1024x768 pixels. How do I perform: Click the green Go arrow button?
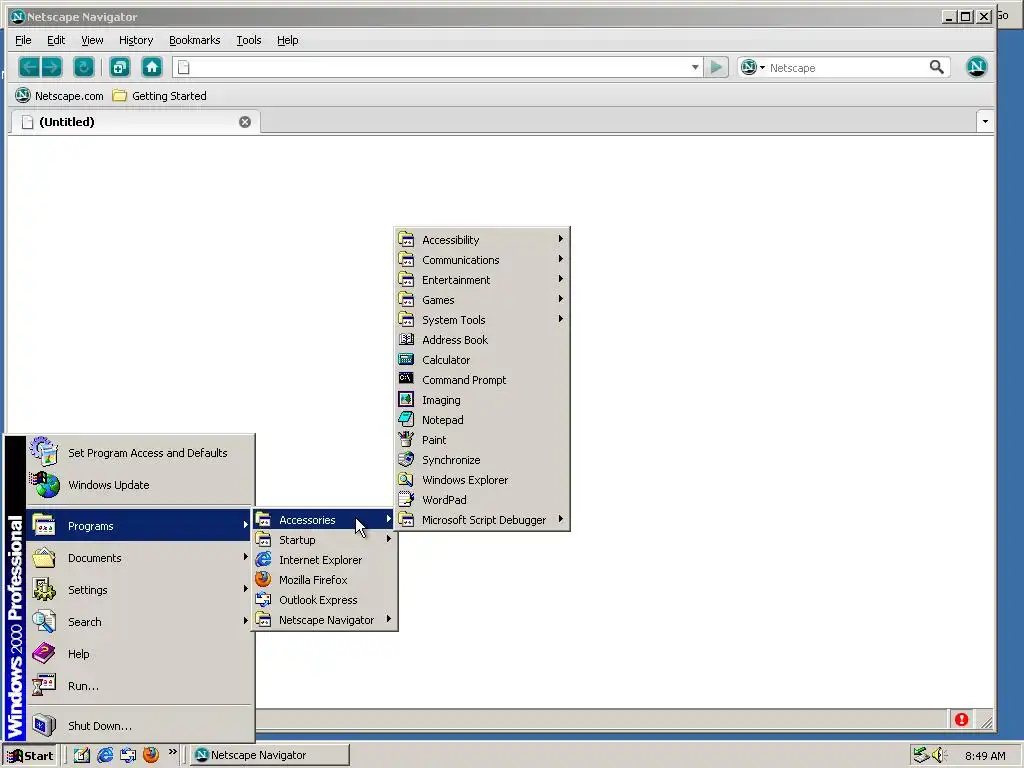716,67
